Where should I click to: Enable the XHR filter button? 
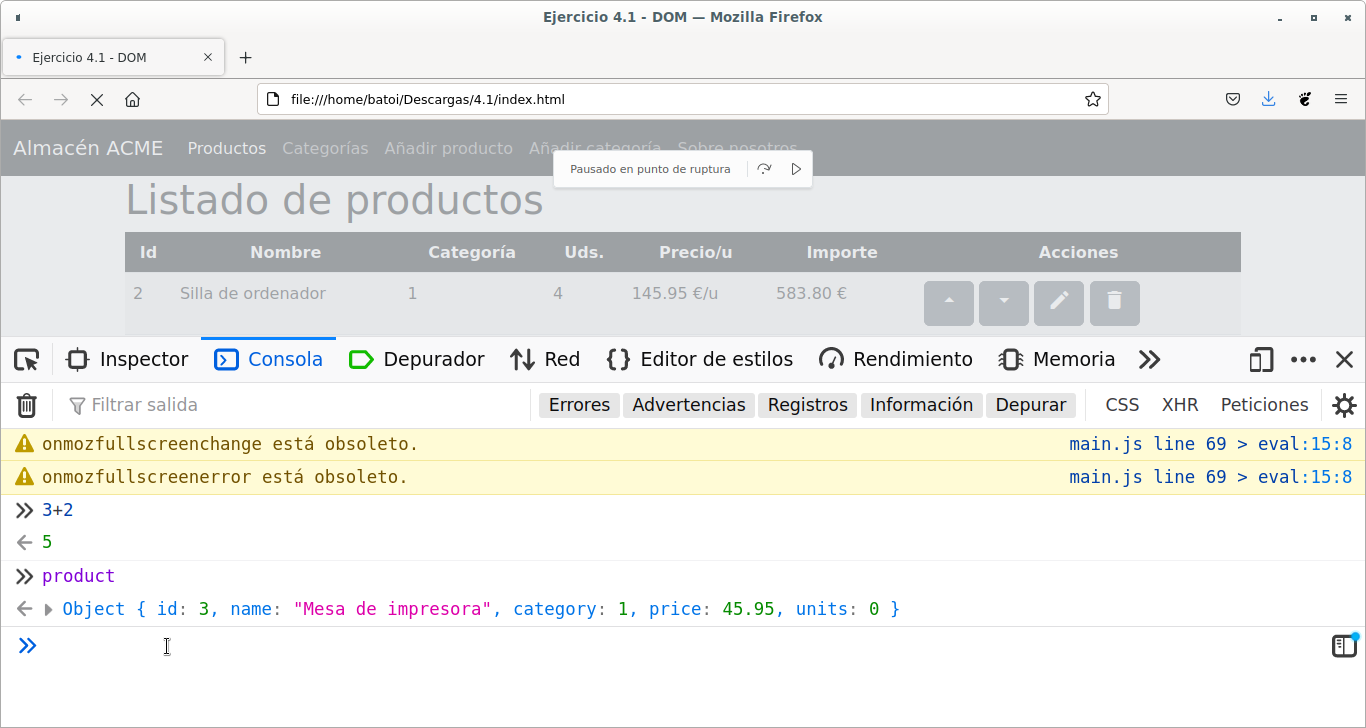(x=1179, y=405)
